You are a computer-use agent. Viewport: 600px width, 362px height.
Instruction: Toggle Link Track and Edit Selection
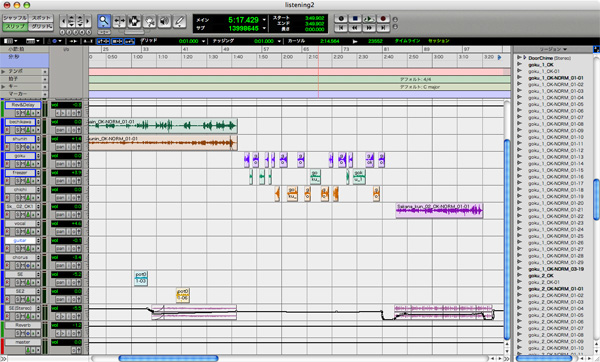[x=117, y=41]
